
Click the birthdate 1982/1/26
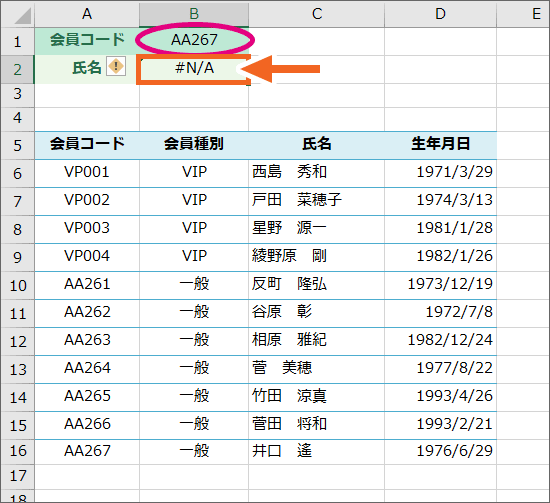point(455,256)
